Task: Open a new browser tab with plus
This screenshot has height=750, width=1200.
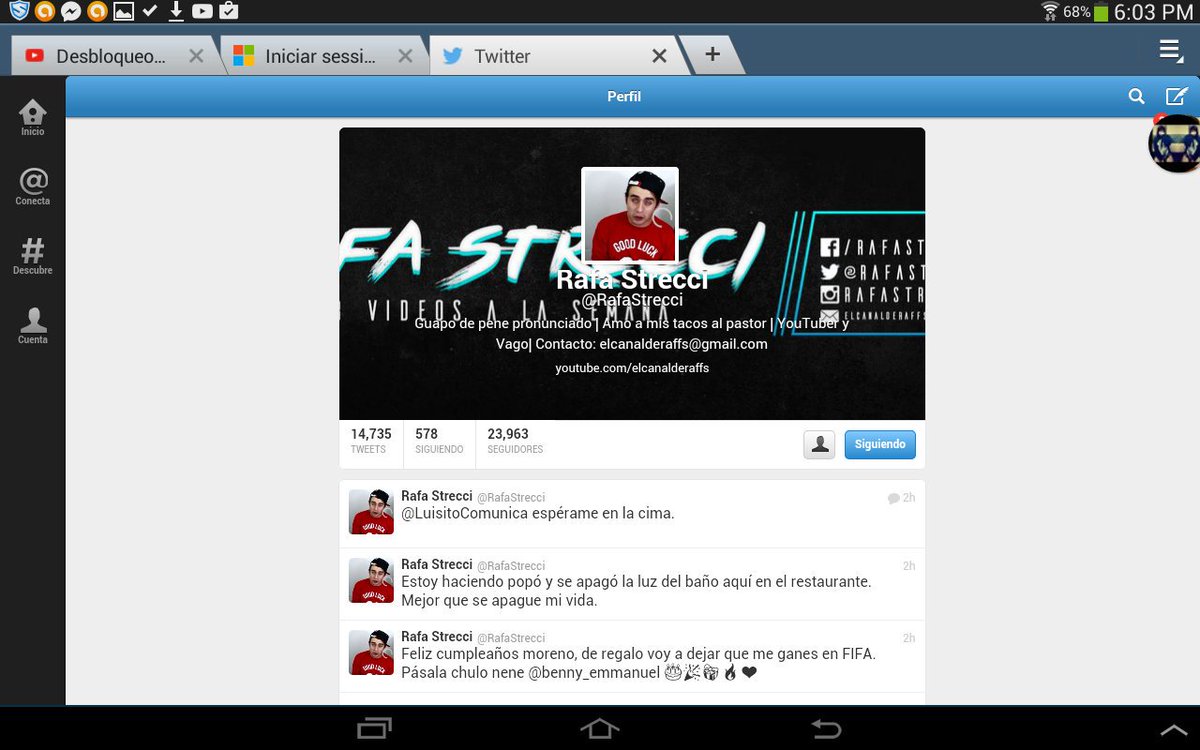Action: pos(712,54)
